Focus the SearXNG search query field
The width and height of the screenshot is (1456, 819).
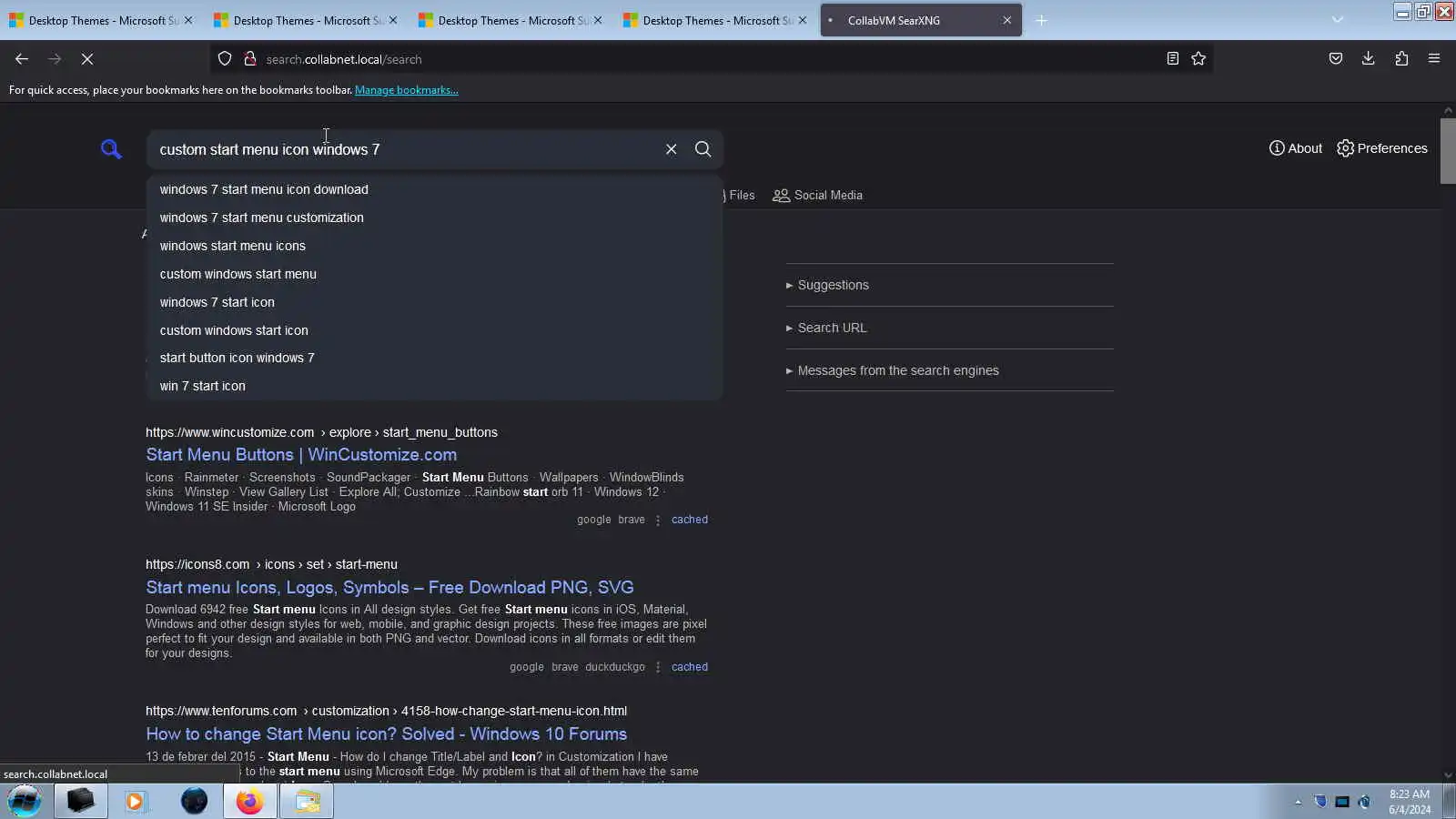coord(405,149)
